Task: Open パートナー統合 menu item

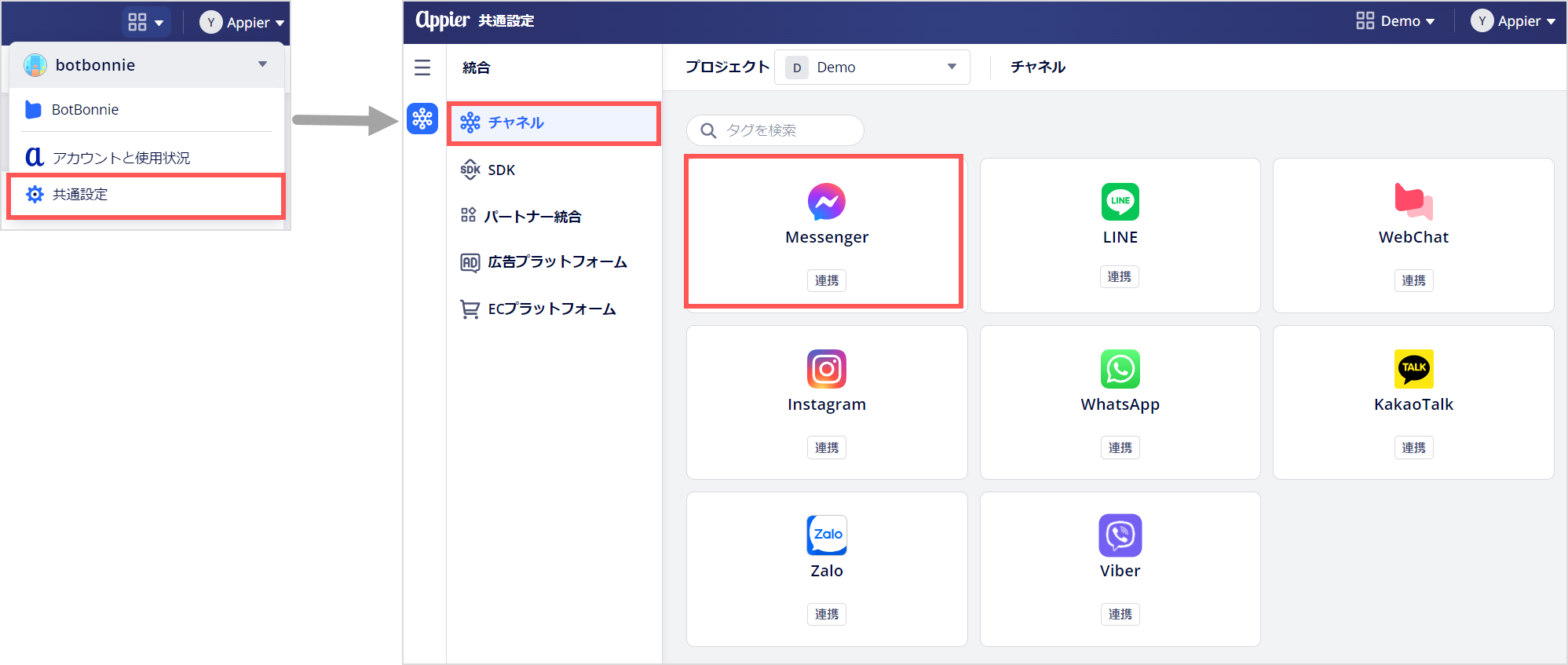Action: [554, 216]
